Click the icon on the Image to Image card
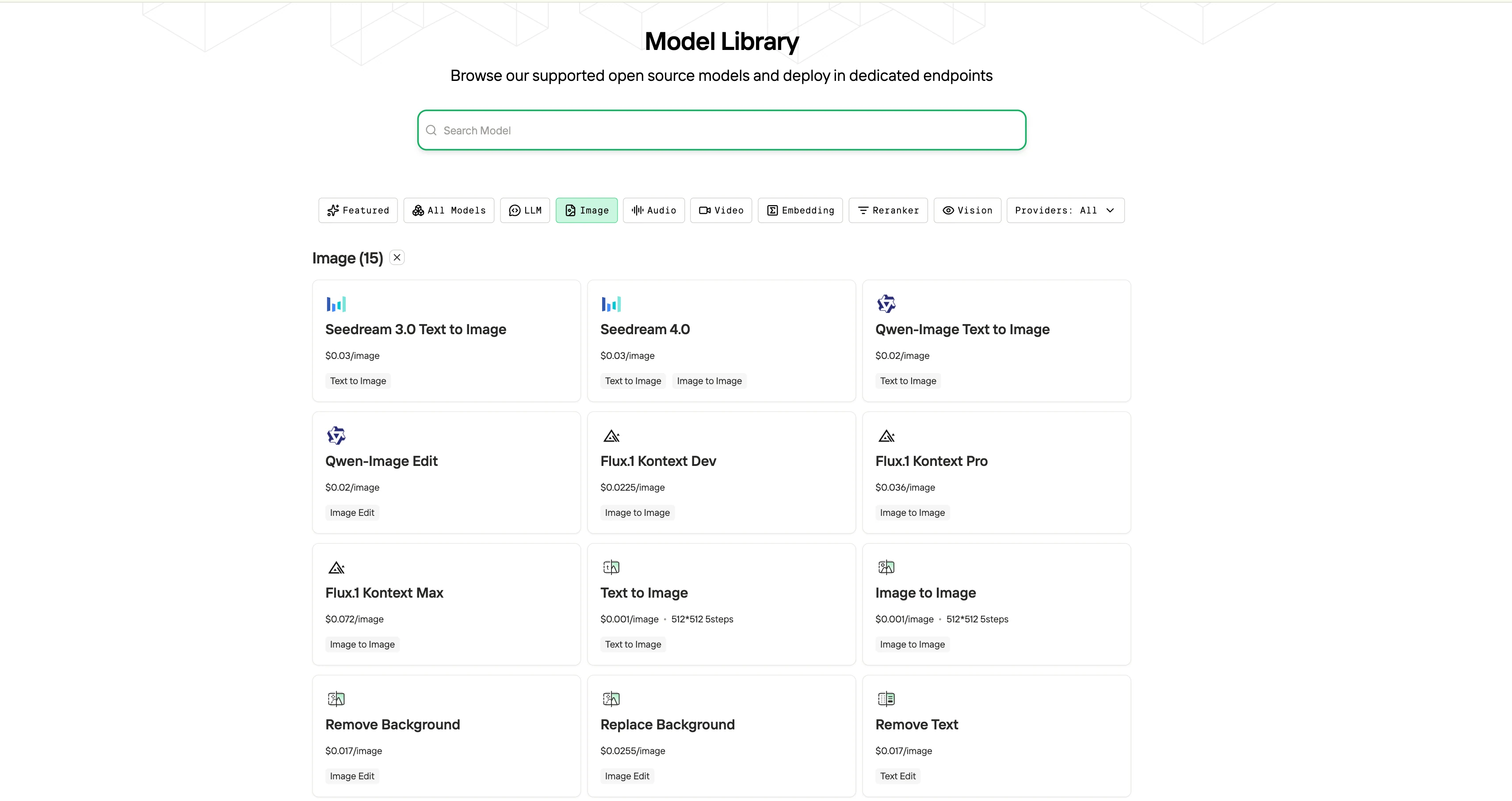1512x801 pixels. pos(886,567)
